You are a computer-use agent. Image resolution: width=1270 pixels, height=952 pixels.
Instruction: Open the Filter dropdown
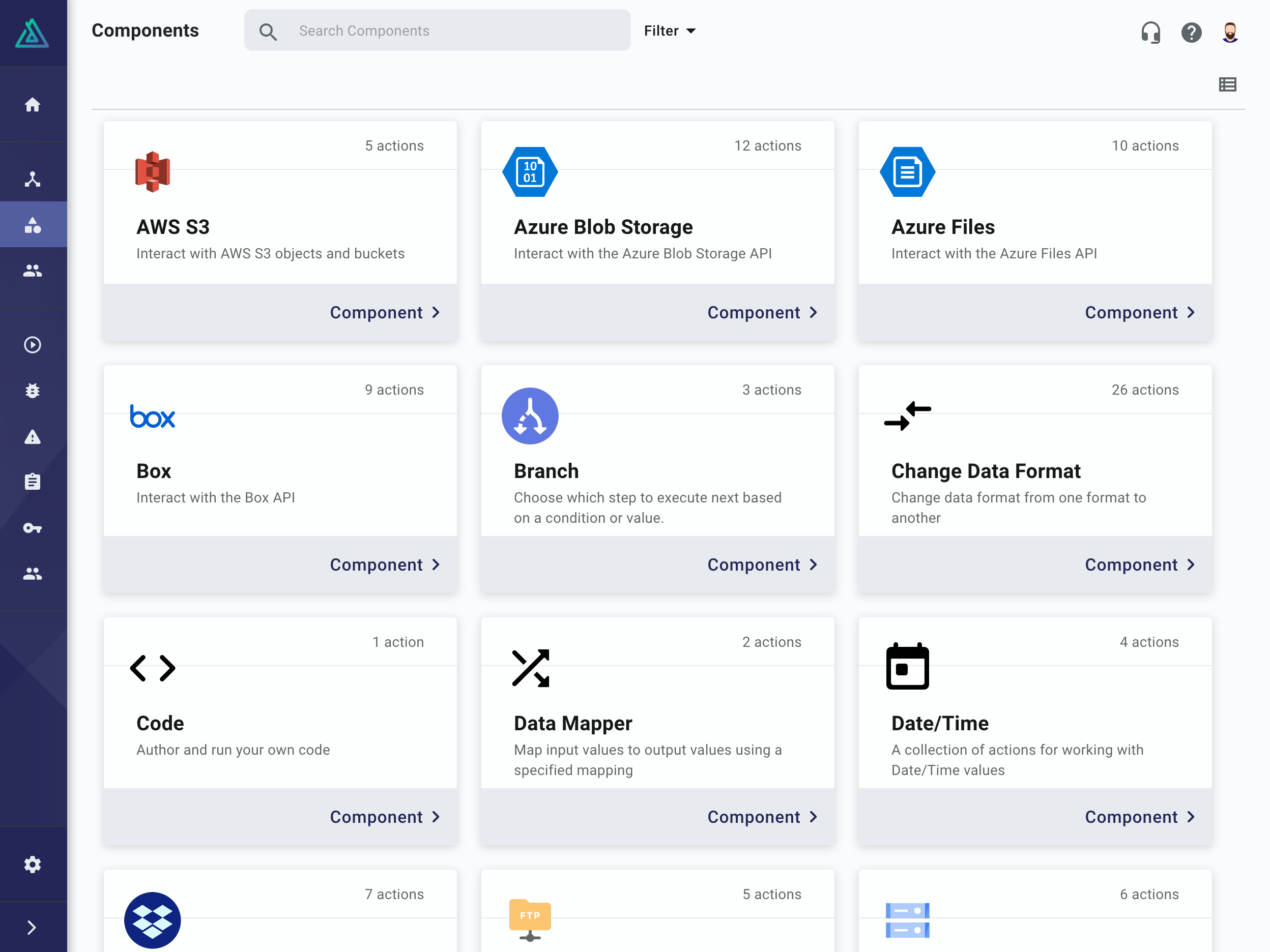coord(670,31)
